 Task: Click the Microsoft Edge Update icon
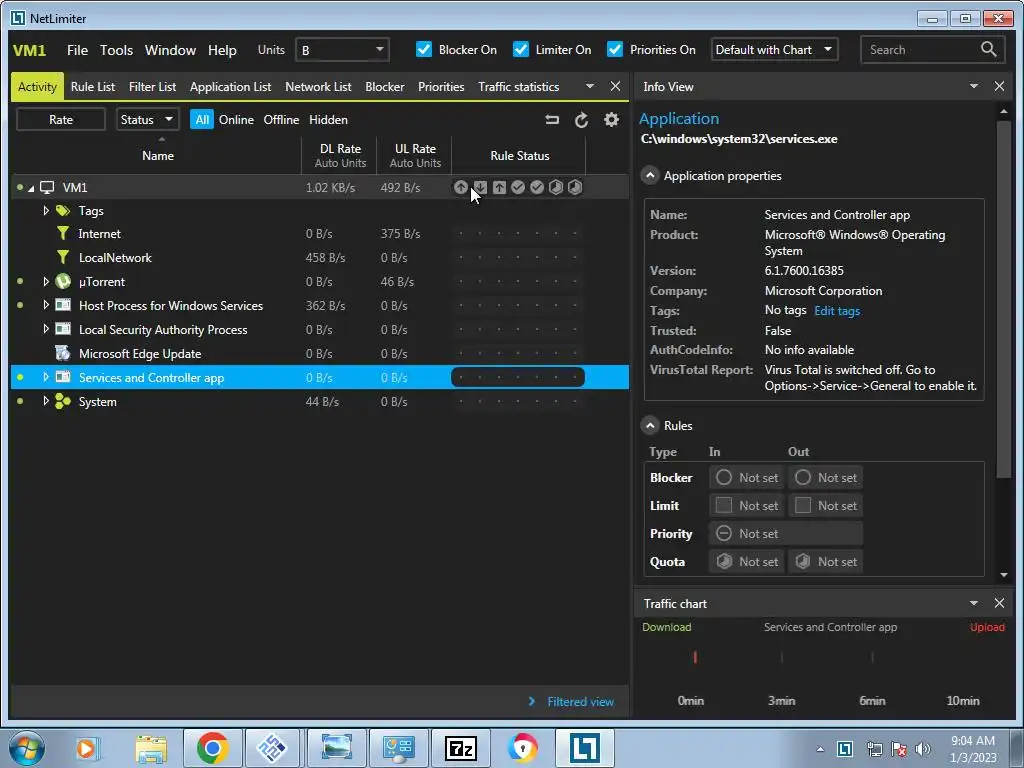point(63,353)
